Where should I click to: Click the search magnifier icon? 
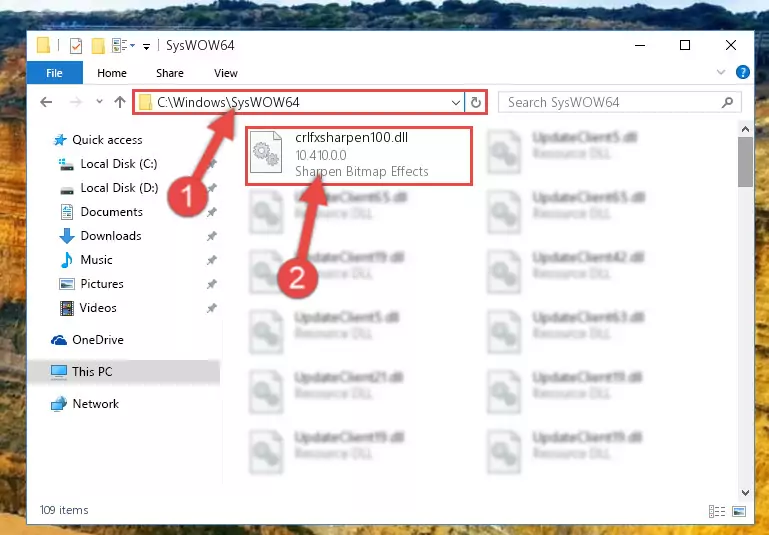(x=727, y=102)
